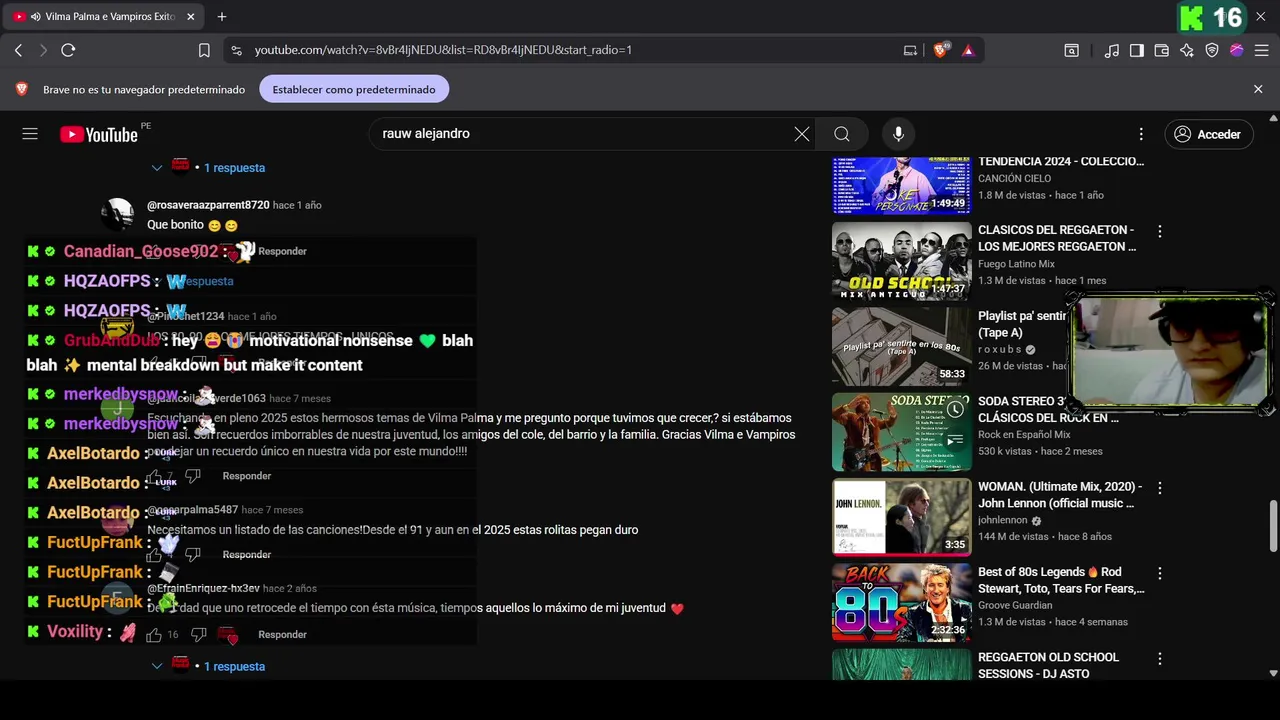Open the Old School Mix Antiguo thumbnail
The image size is (1280, 720).
(901, 261)
